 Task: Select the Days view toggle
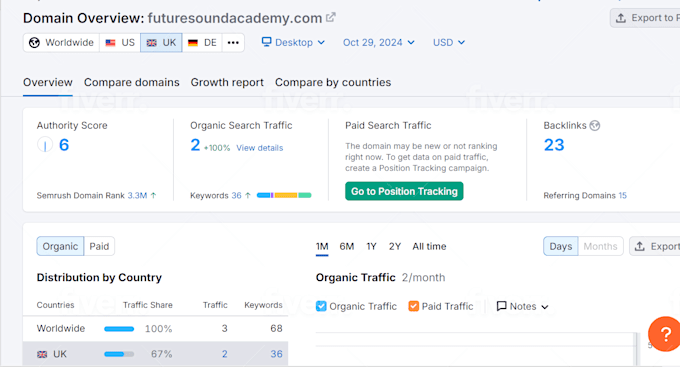point(561,246)
